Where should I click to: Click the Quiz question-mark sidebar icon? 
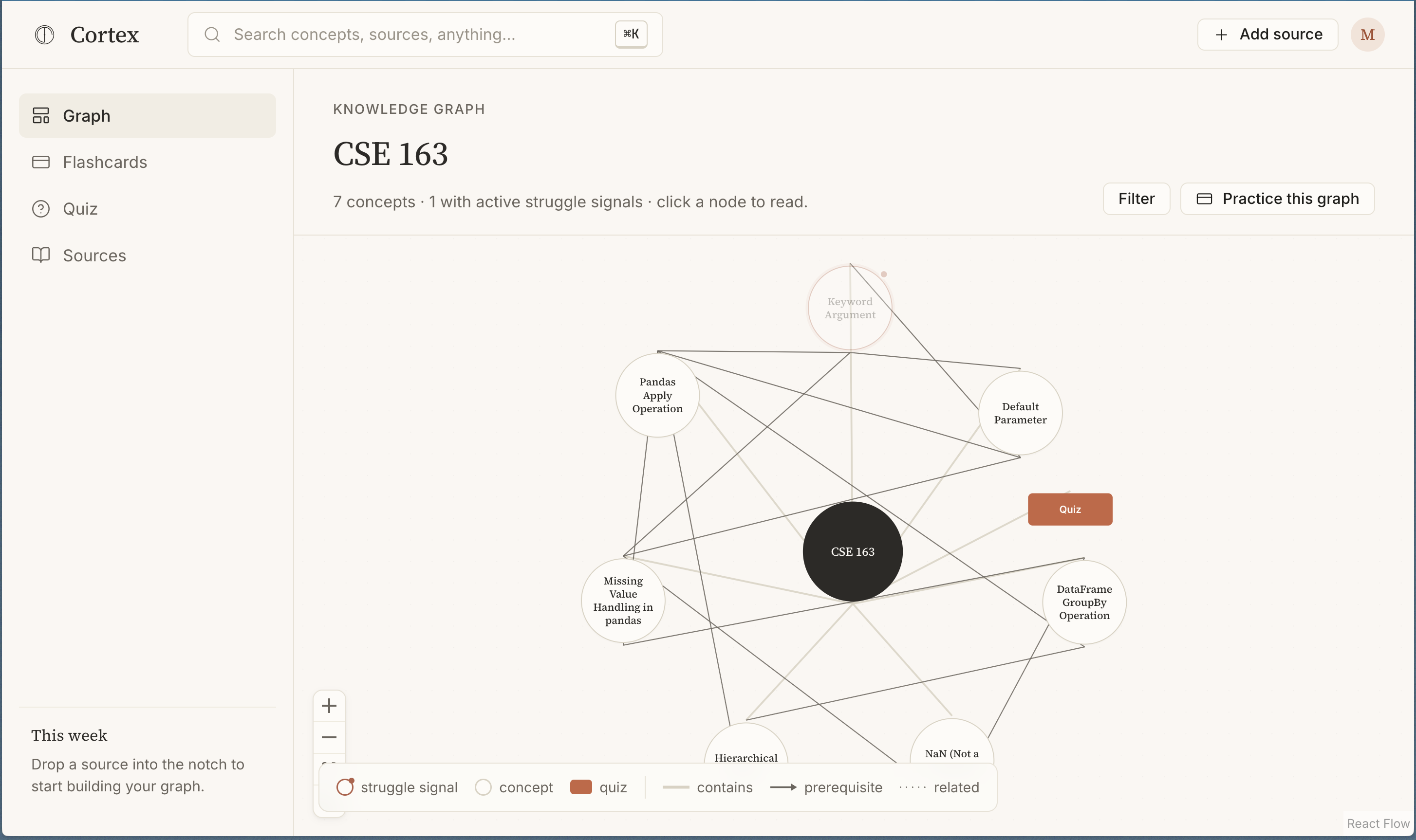click(x=41, y=209)
